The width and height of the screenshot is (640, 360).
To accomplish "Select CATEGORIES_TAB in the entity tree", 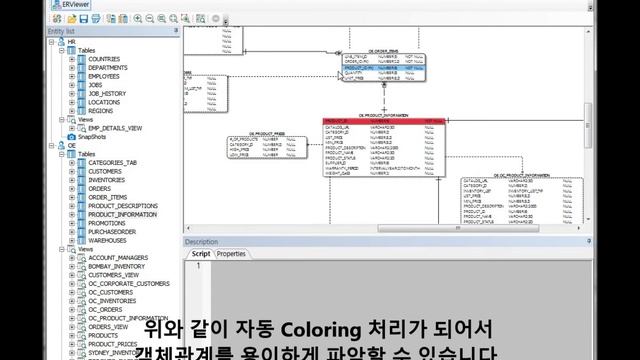I will pyautogui.click(x=113, y=162).
